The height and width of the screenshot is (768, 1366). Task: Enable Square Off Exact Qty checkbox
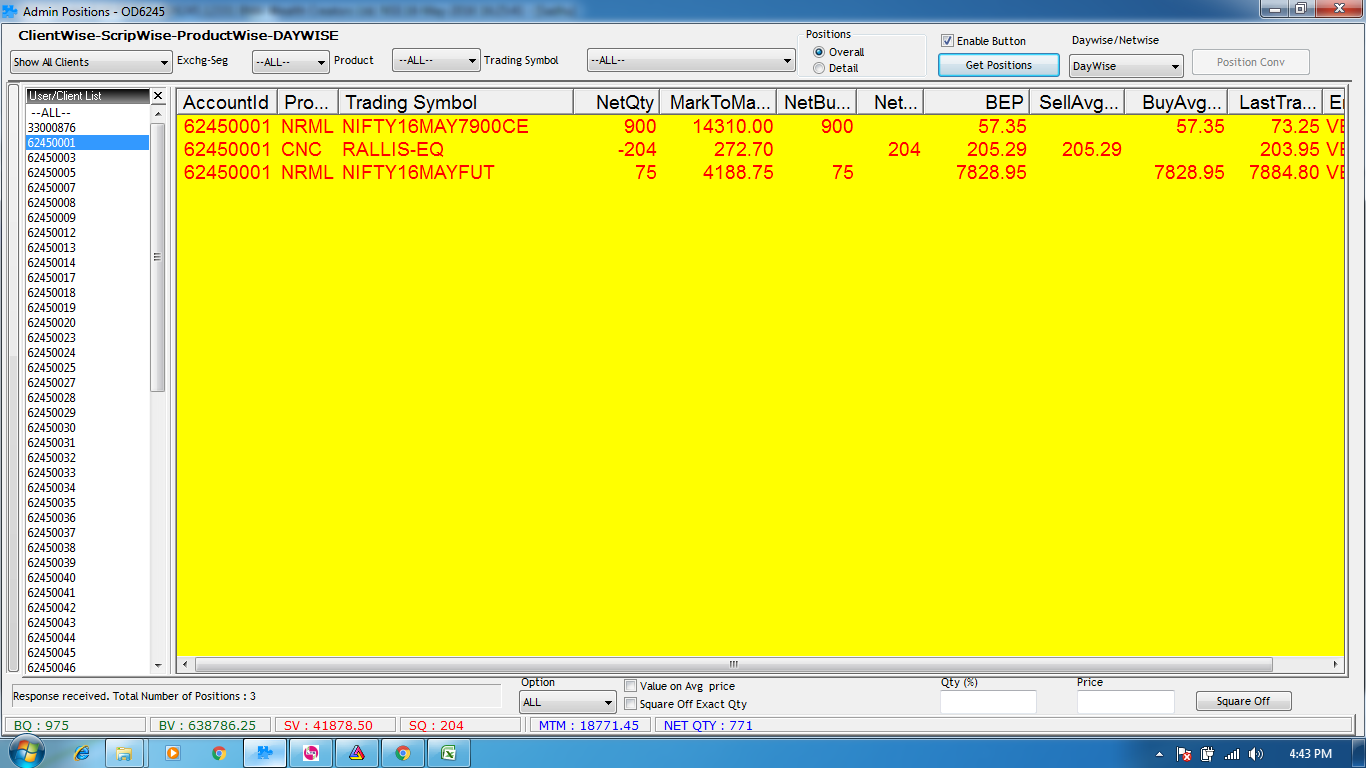pos(630,704)
